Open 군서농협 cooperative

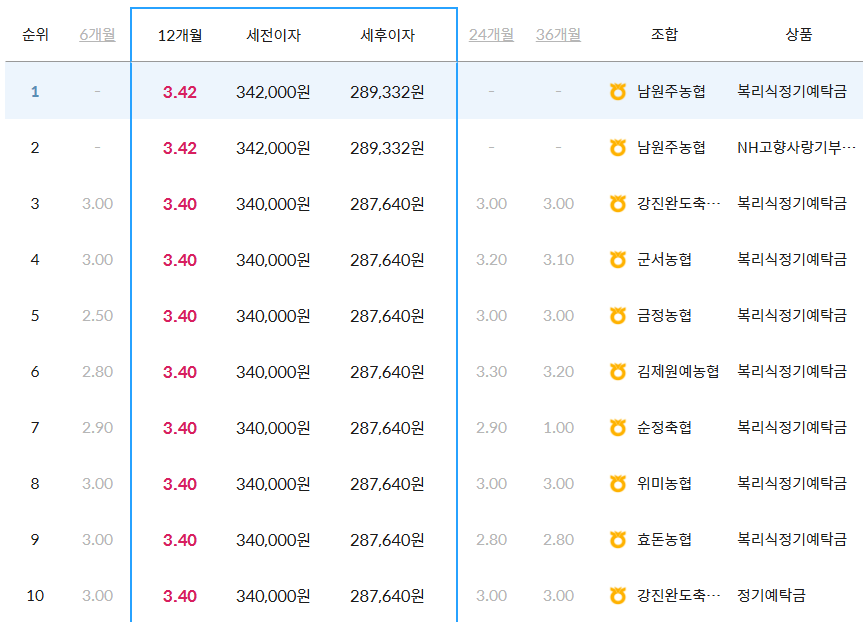664,259
